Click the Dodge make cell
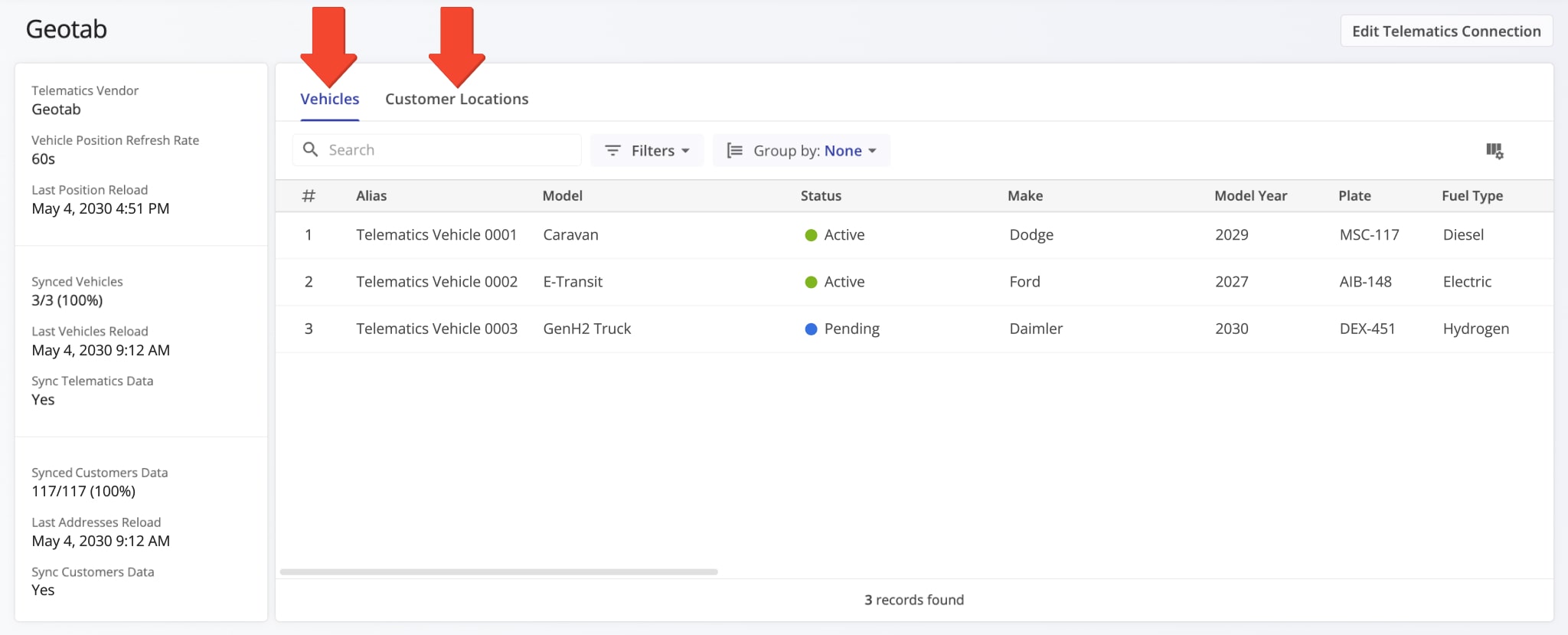 pyautogui.click(x=1031, y=235)
